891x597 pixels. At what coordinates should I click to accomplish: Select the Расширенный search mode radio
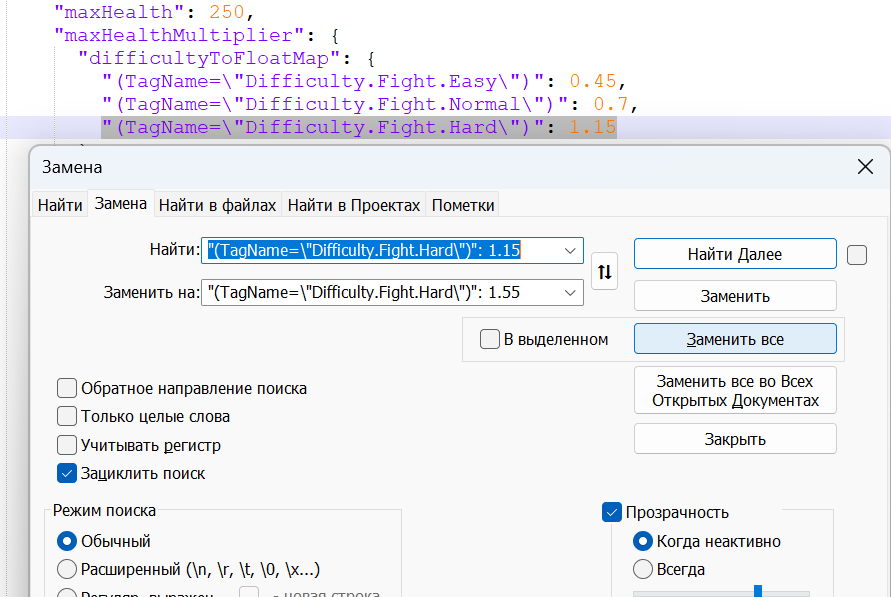pyautogui.click(x=67, y=569)
